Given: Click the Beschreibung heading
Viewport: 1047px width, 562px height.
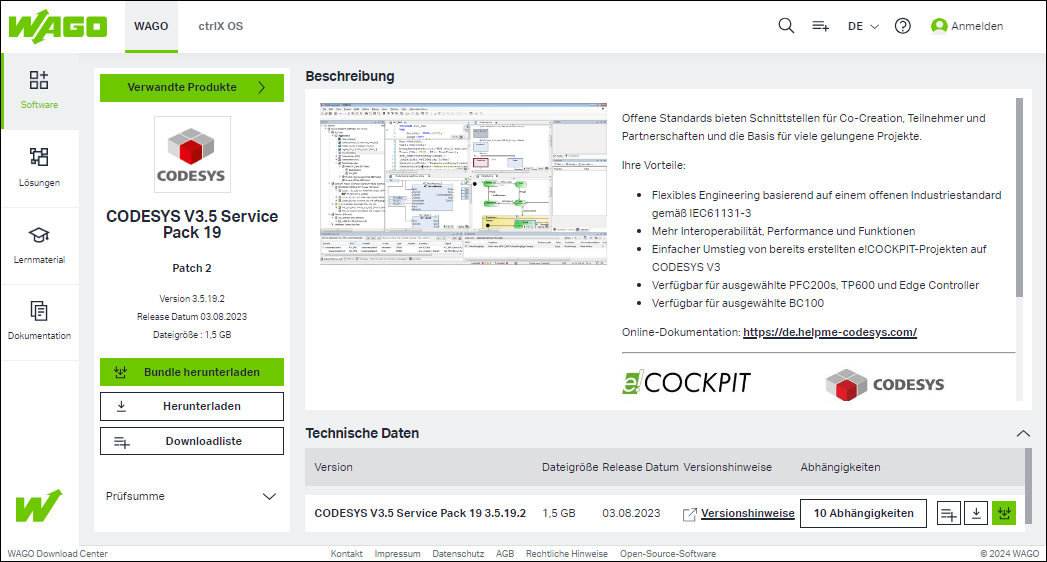Looking at the screenshot, I should (350, 76).
